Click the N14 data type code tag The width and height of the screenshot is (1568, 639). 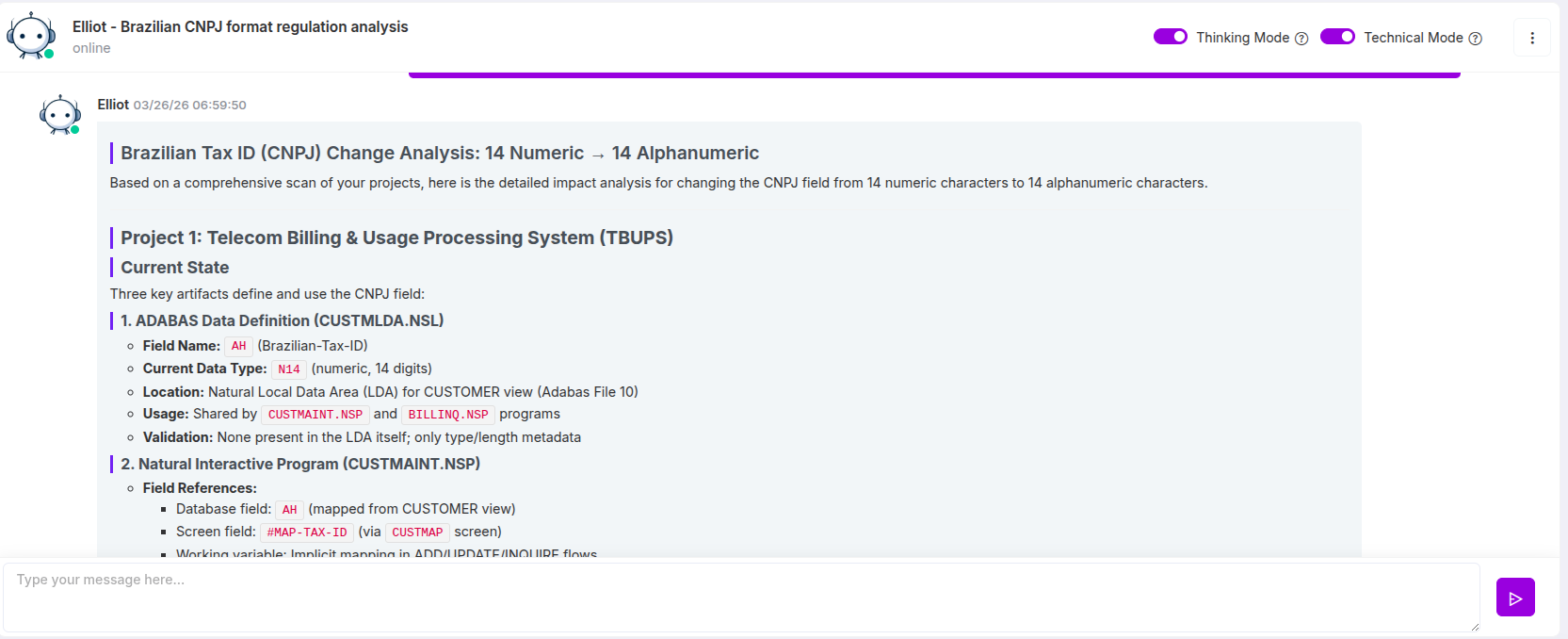click(289, 369)
